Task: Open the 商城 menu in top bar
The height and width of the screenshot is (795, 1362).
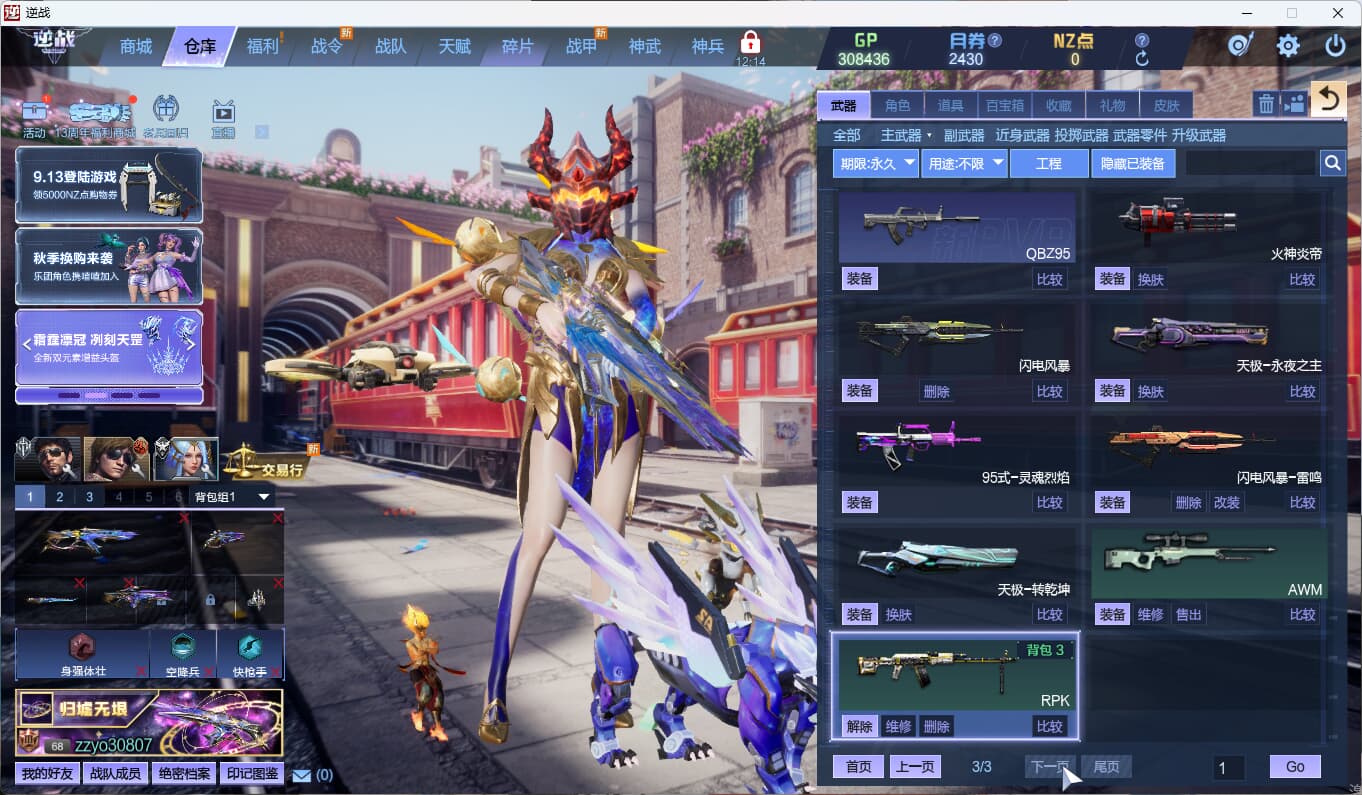Action: pos(136,47)
